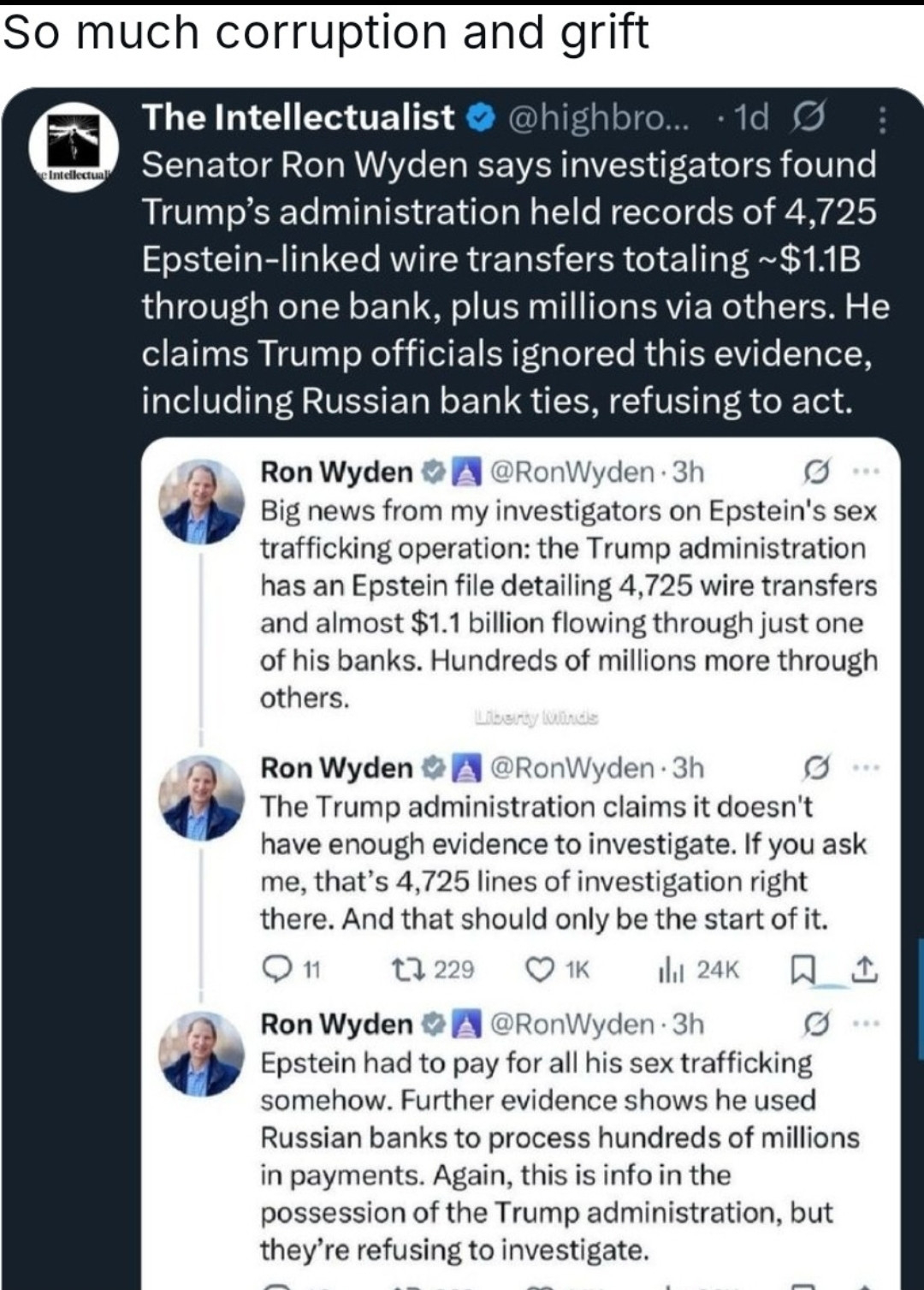Open Grok icon on the "Big news" tweet

pos(816,472)
